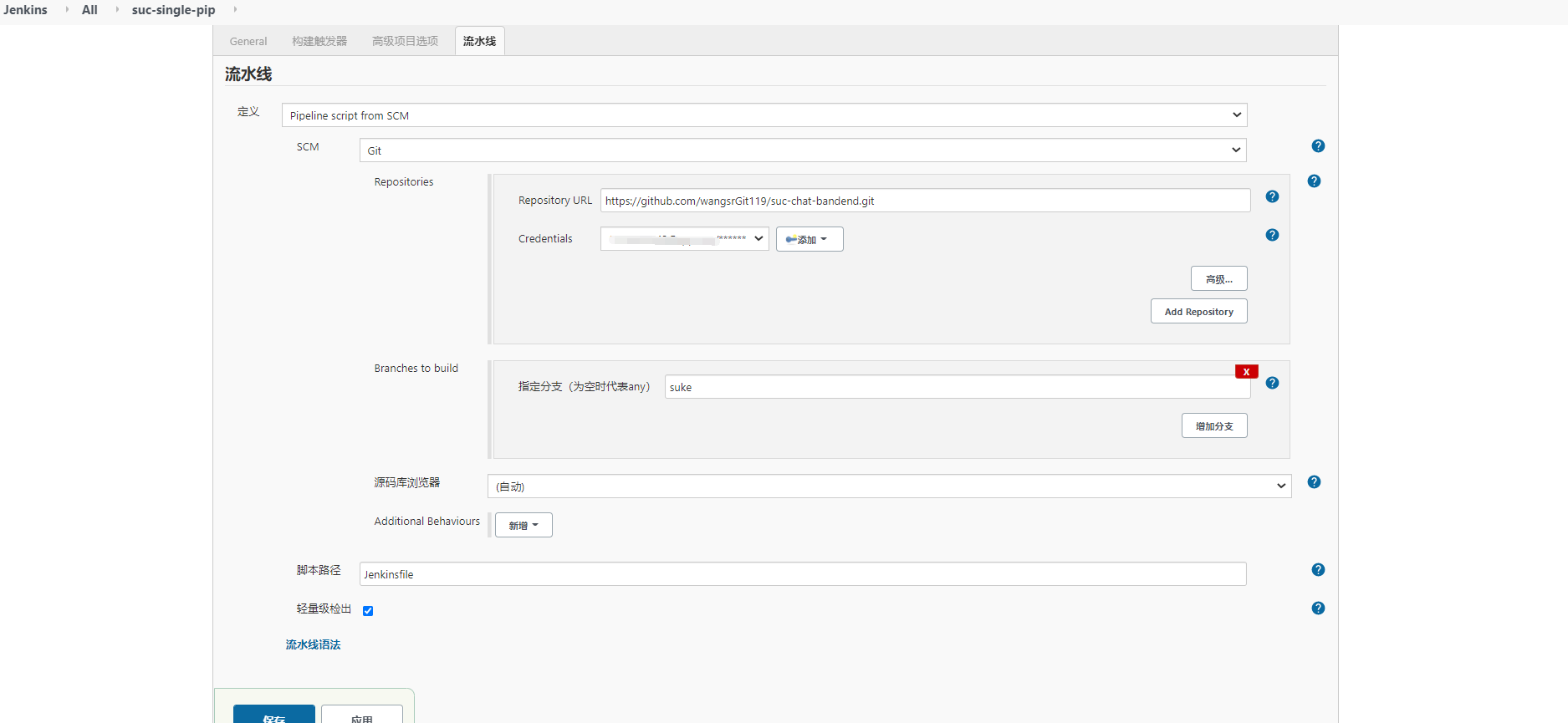
Task: Switch to the 构建触发器 tab
Action: (319, 41)
